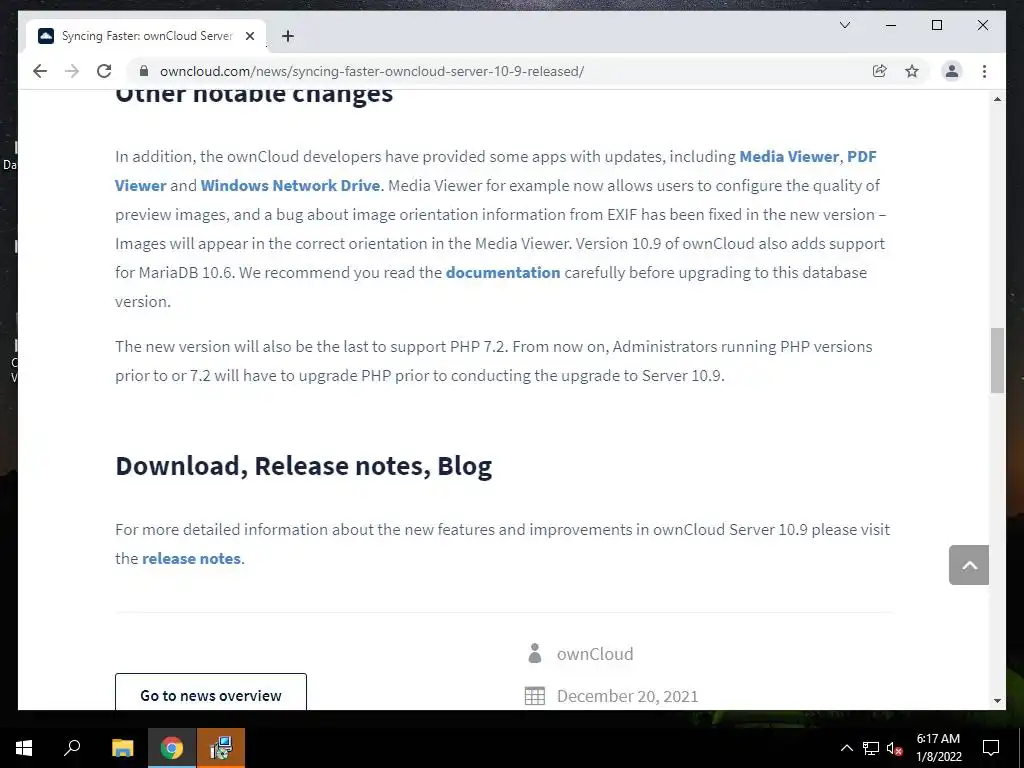Switch to Chrome in the taskbar

[x=172, y=748]
